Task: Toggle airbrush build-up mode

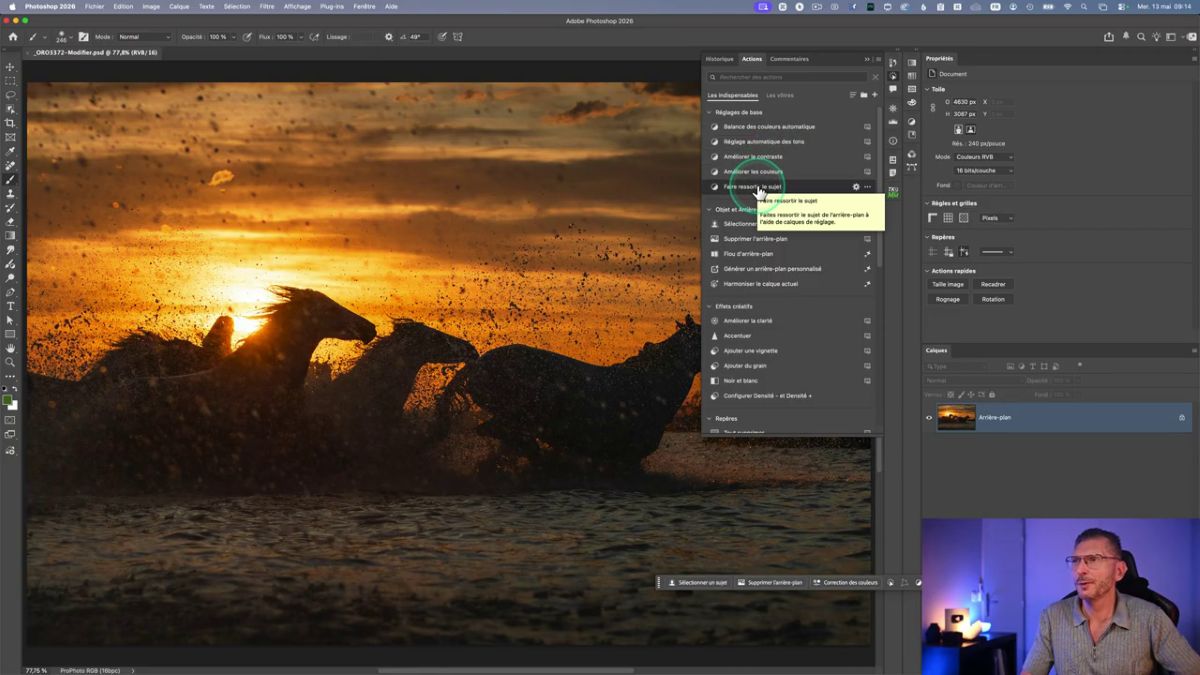Action: pos(314,37)
